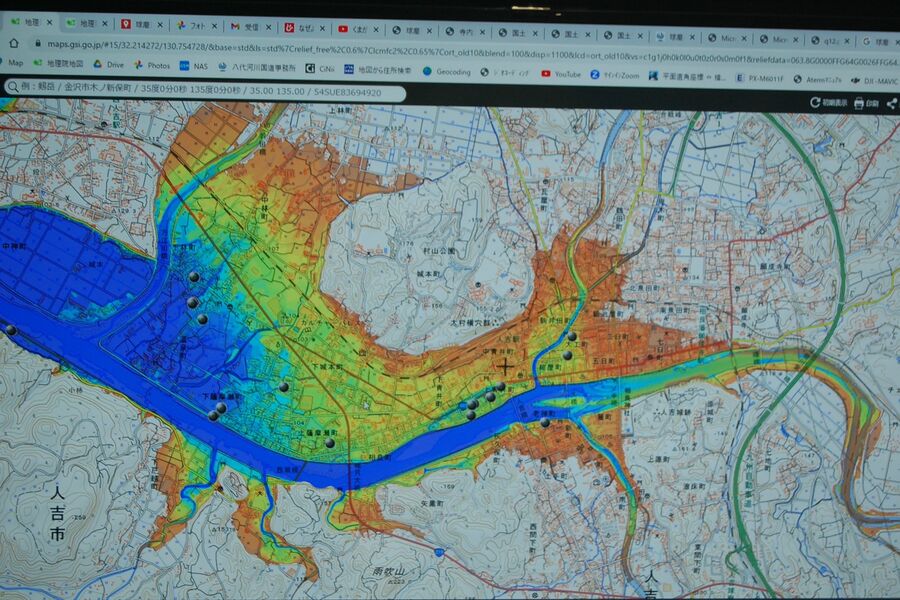Click the 印刷 print icon

[859, 104]
